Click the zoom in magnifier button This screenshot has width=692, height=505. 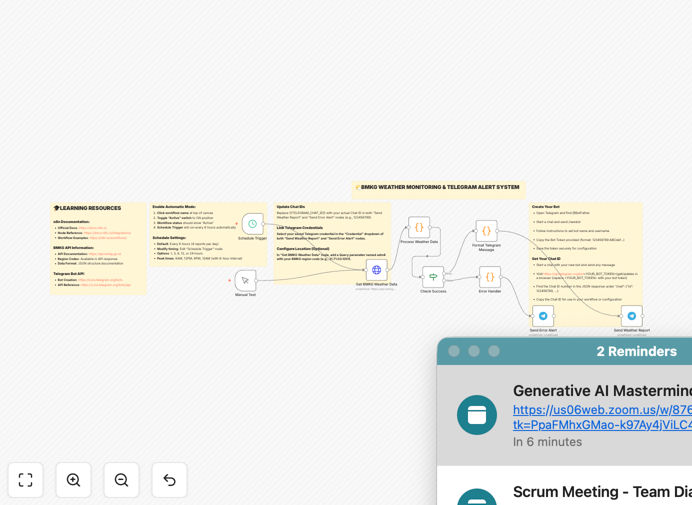(x=73, y=480)
